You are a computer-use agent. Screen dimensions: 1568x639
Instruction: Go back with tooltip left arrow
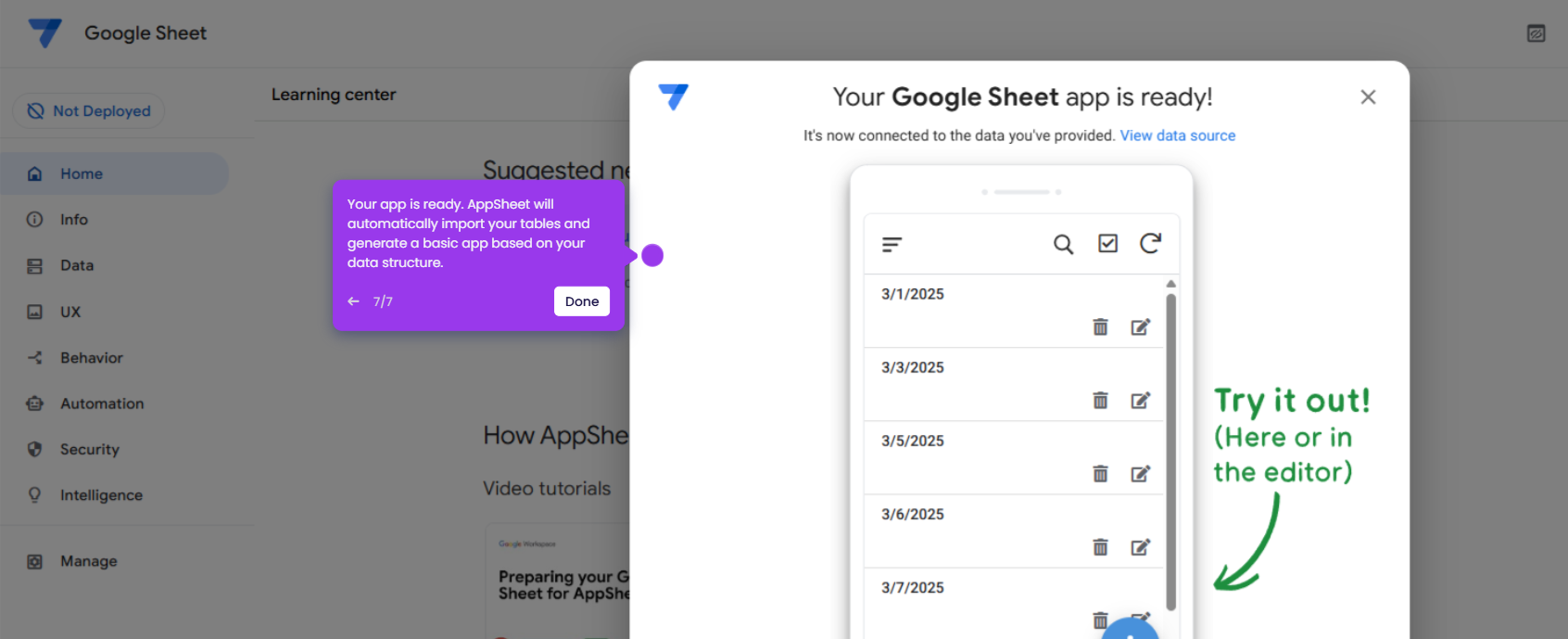point(353,301)
